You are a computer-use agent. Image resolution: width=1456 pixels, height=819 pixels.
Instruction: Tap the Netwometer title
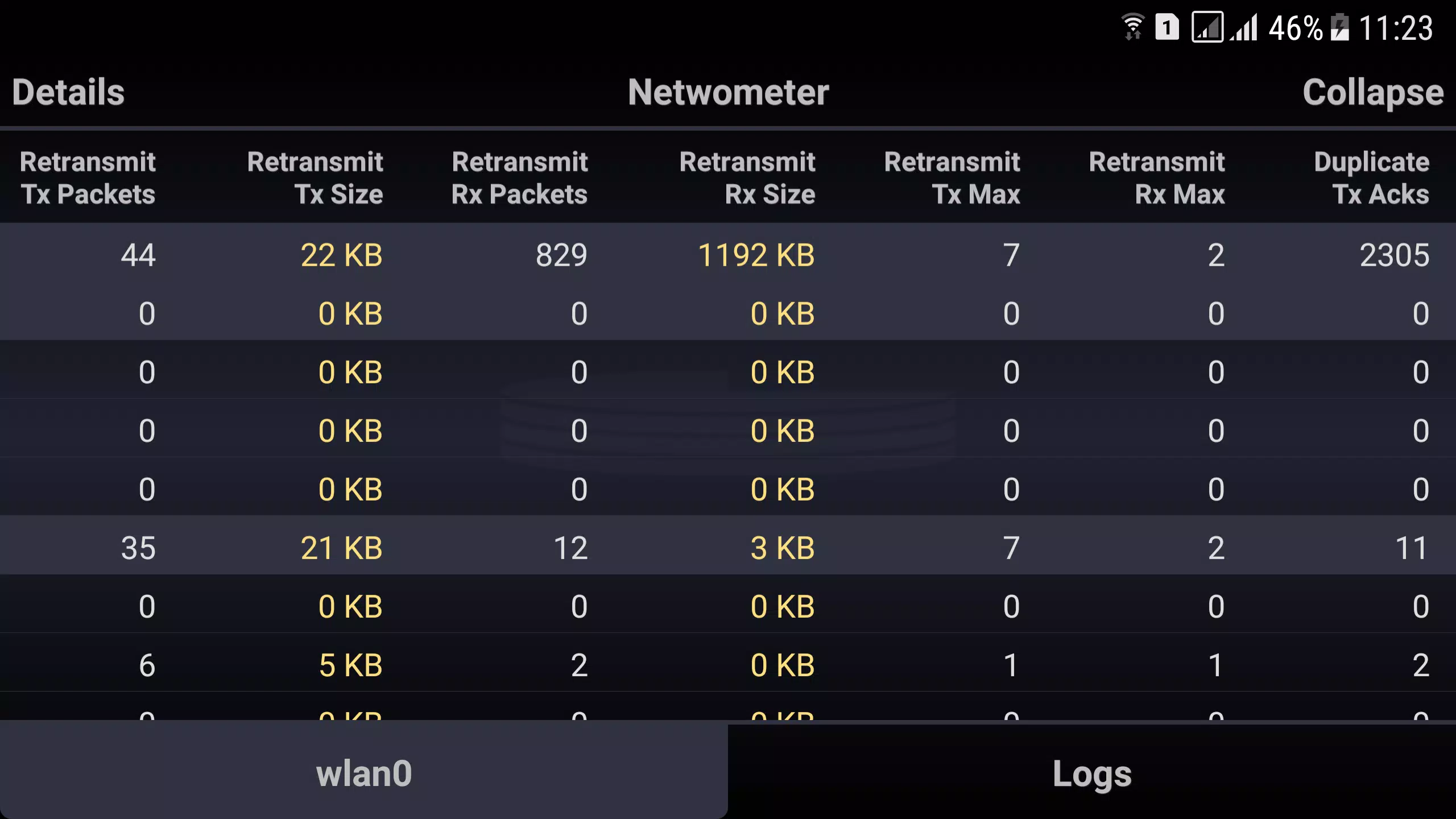pos(728,92)
